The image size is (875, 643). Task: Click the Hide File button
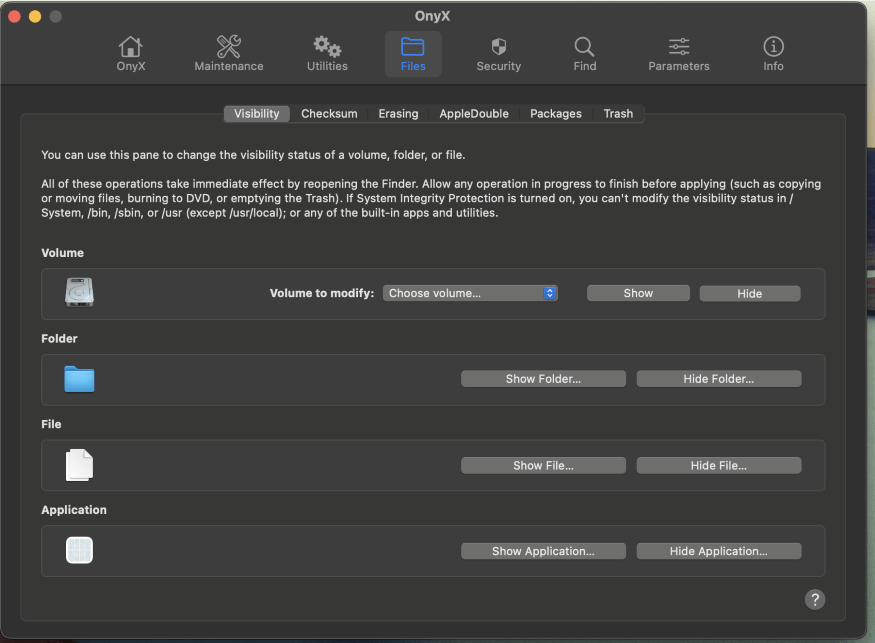click(718, 464)
